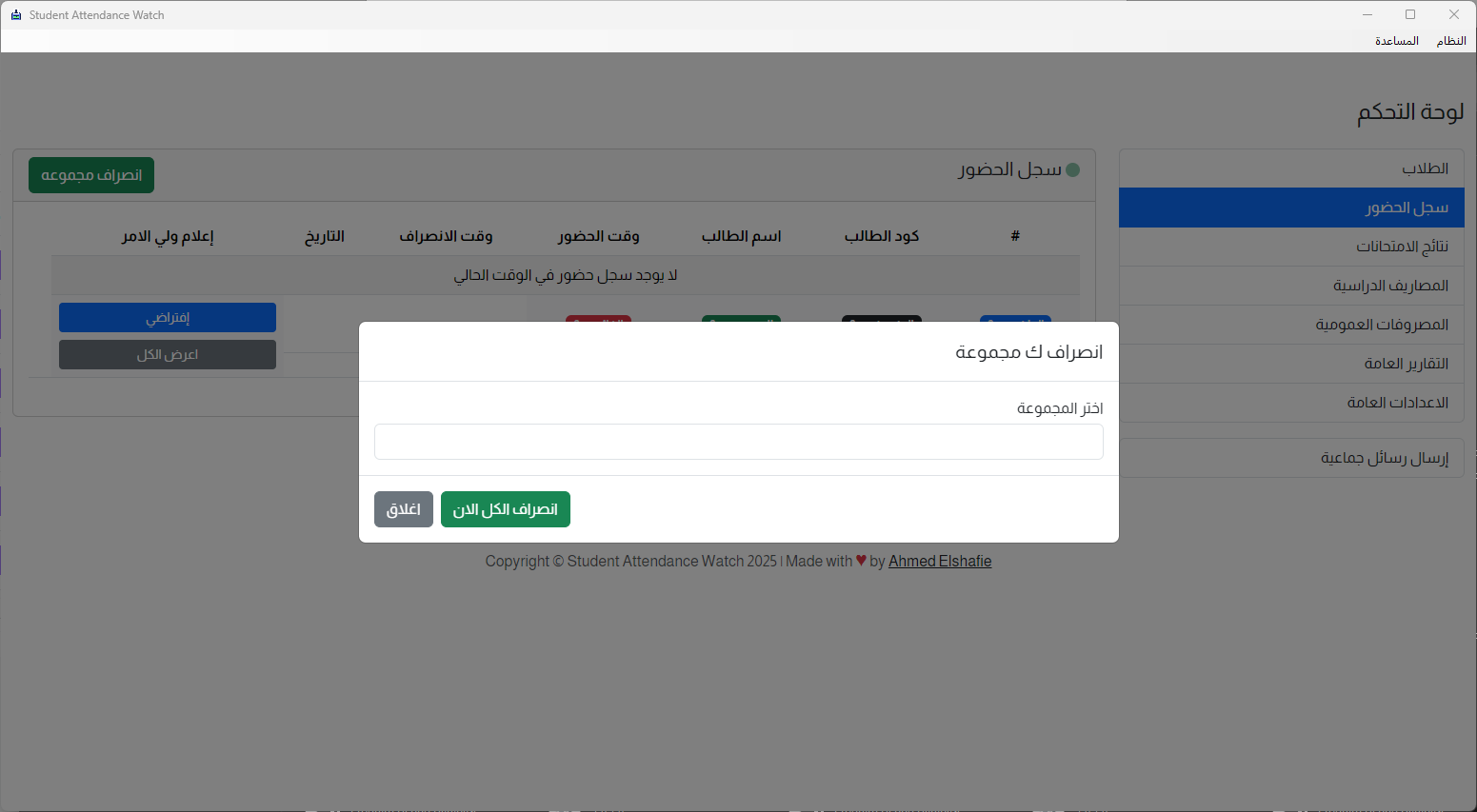Screen dimensions: 1477x812
Task: Confirm with انصراف الكل الان button
Action: (x=505, y=509)
